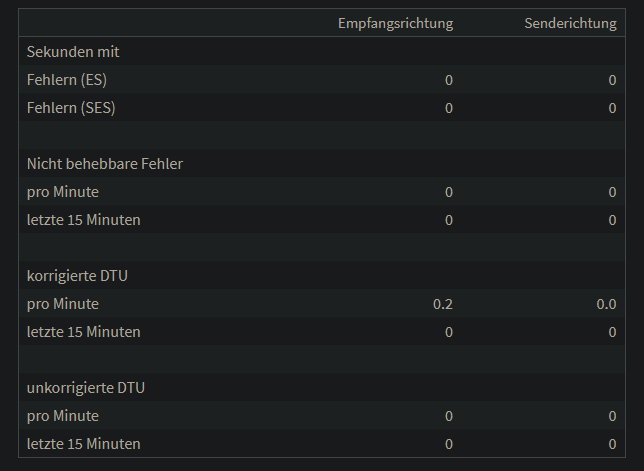Click the Empfangsrichtung column header
This screenshot has height=471, width=644.
coord(396,23)
